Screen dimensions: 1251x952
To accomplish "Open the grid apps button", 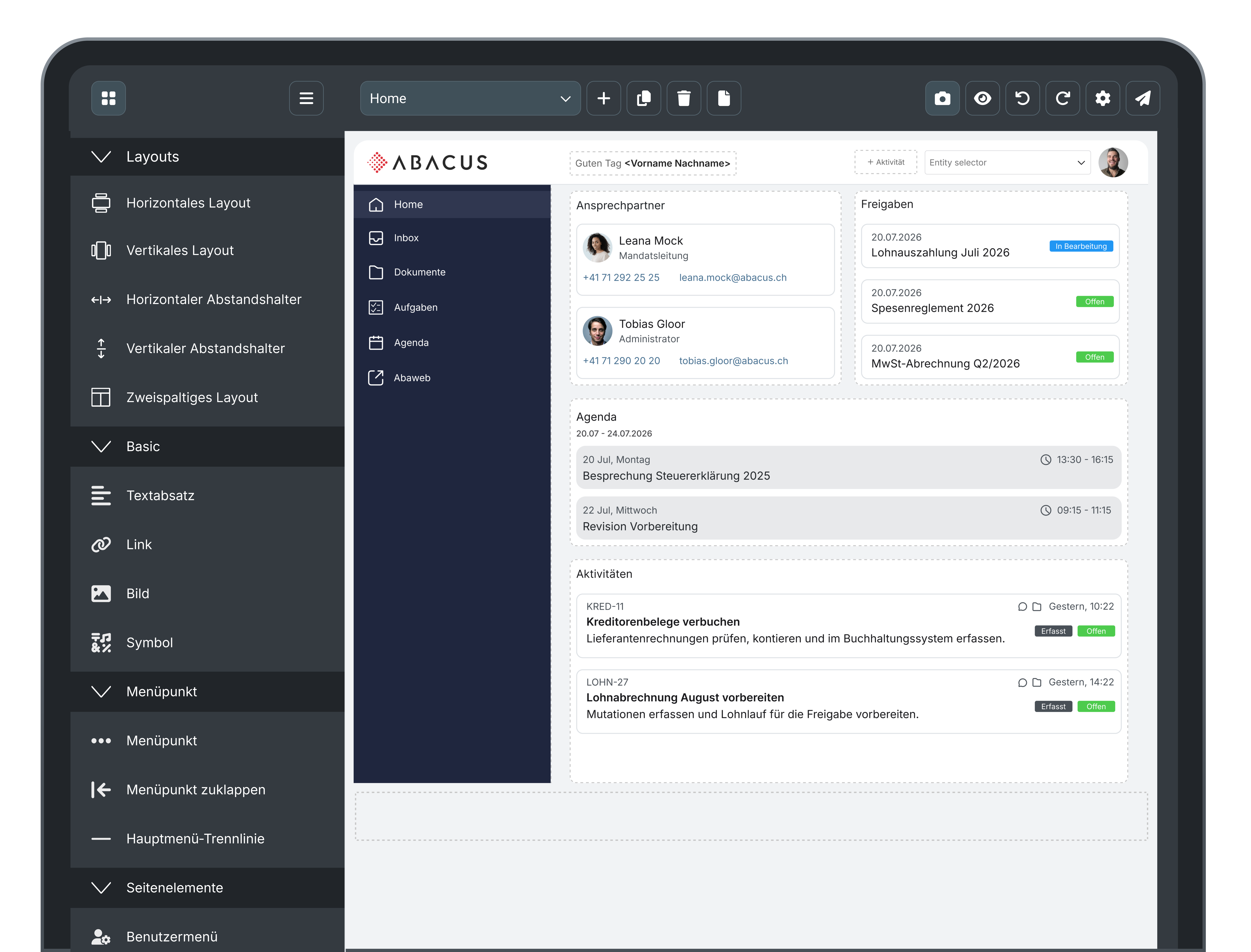I will [108, 98].
